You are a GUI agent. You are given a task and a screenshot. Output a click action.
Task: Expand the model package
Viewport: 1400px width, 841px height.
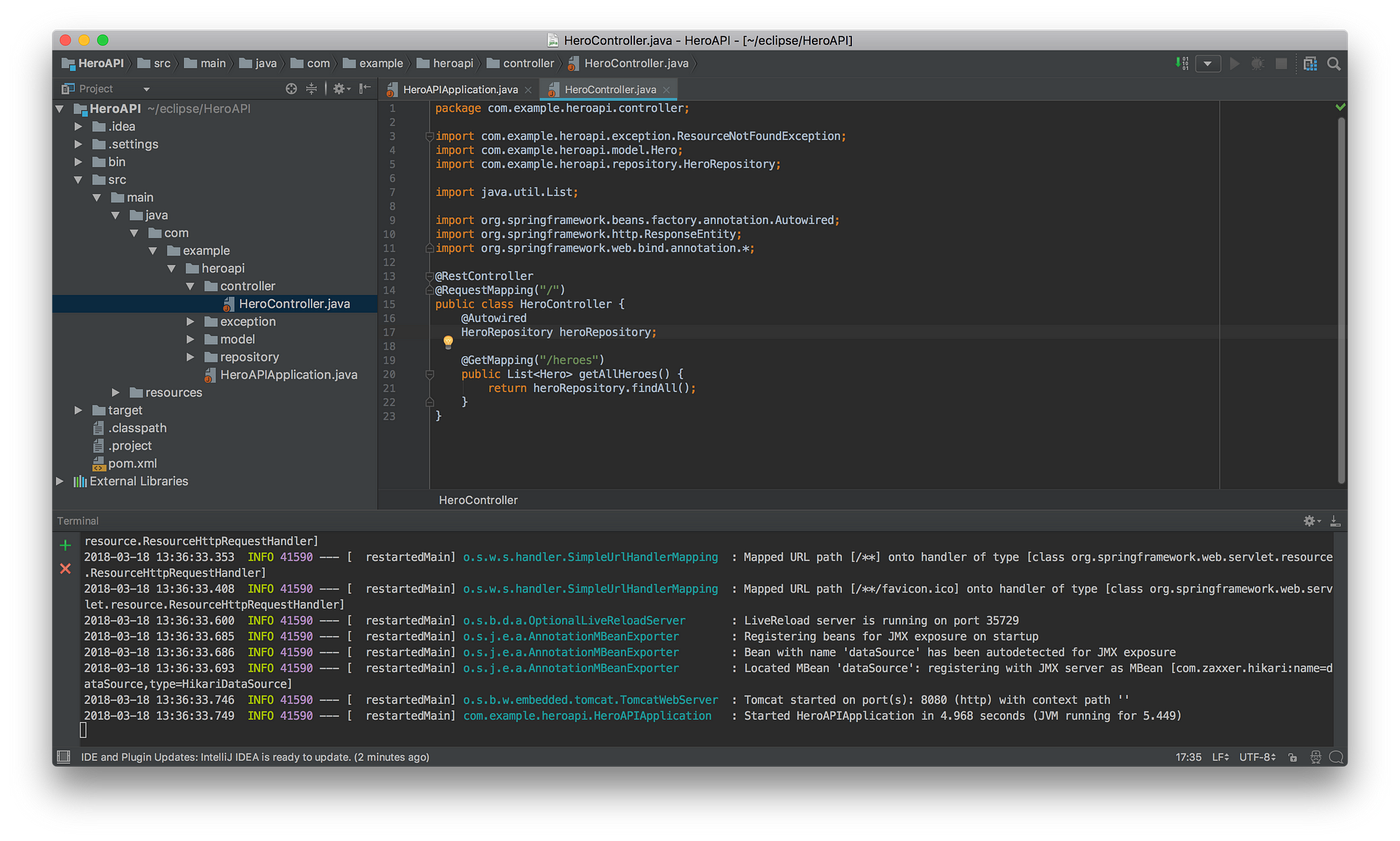click(190, 339)
